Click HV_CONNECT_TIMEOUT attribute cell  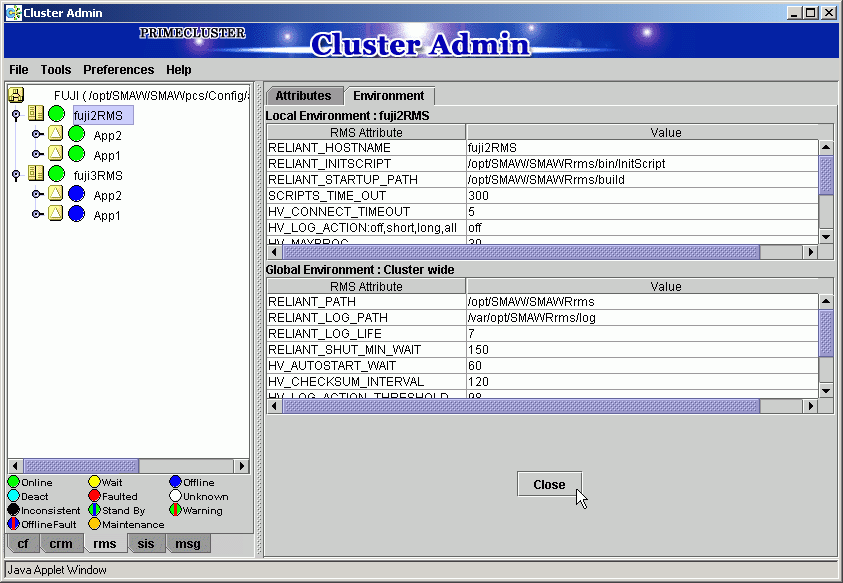click(x=366, y=212)
